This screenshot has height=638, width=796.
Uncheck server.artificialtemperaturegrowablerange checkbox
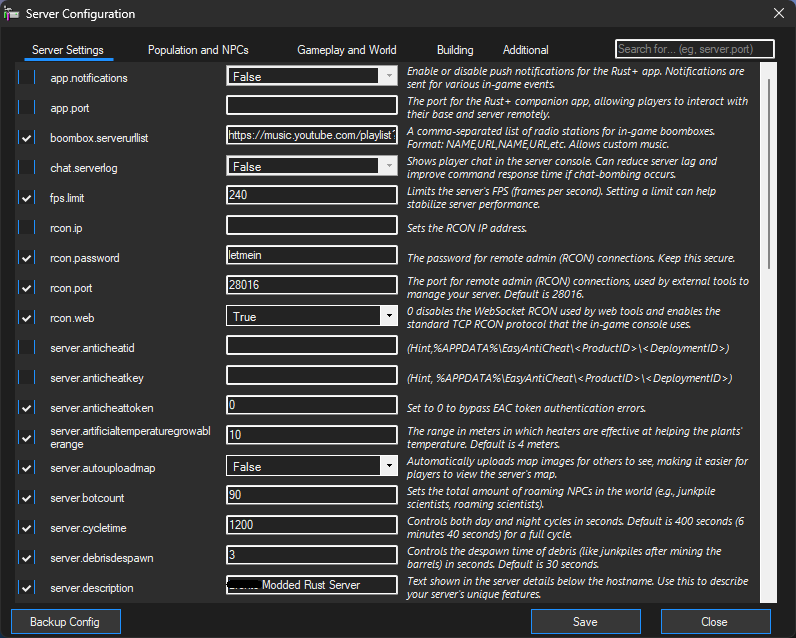point(26,438)
